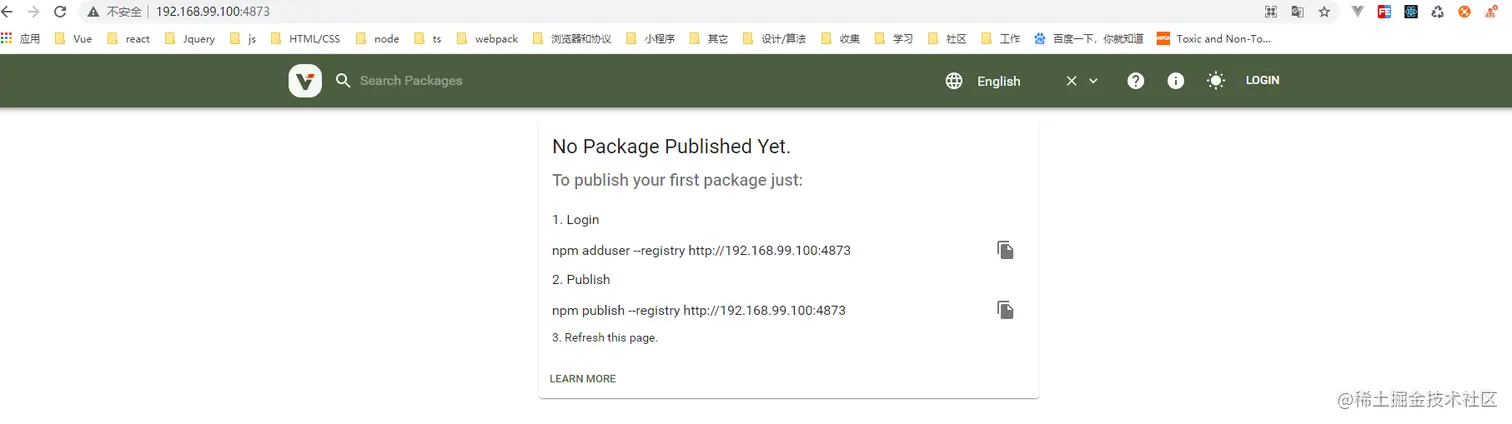
Task: Click the not-secure warning icon
Action: (x=93, y=12)
